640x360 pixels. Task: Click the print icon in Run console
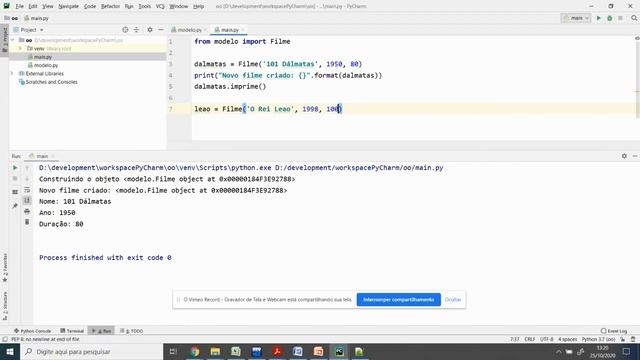click(x=27, y=211)
